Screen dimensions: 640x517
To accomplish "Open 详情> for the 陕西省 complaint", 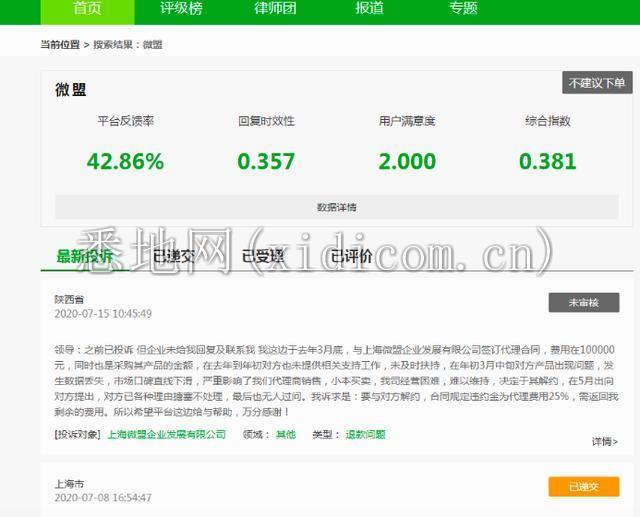I will click(x=605, y=442).
